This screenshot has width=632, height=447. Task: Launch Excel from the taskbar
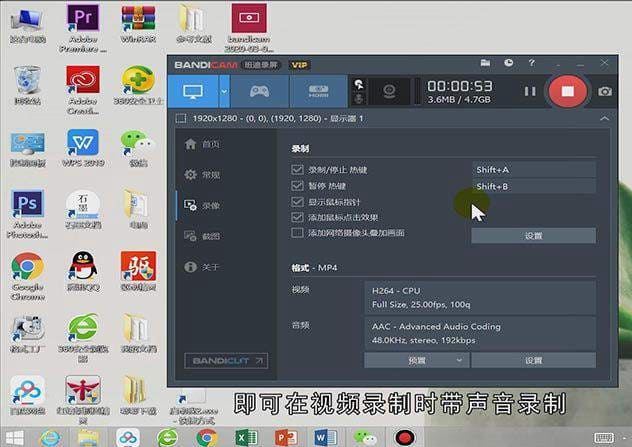pos(247,438)
